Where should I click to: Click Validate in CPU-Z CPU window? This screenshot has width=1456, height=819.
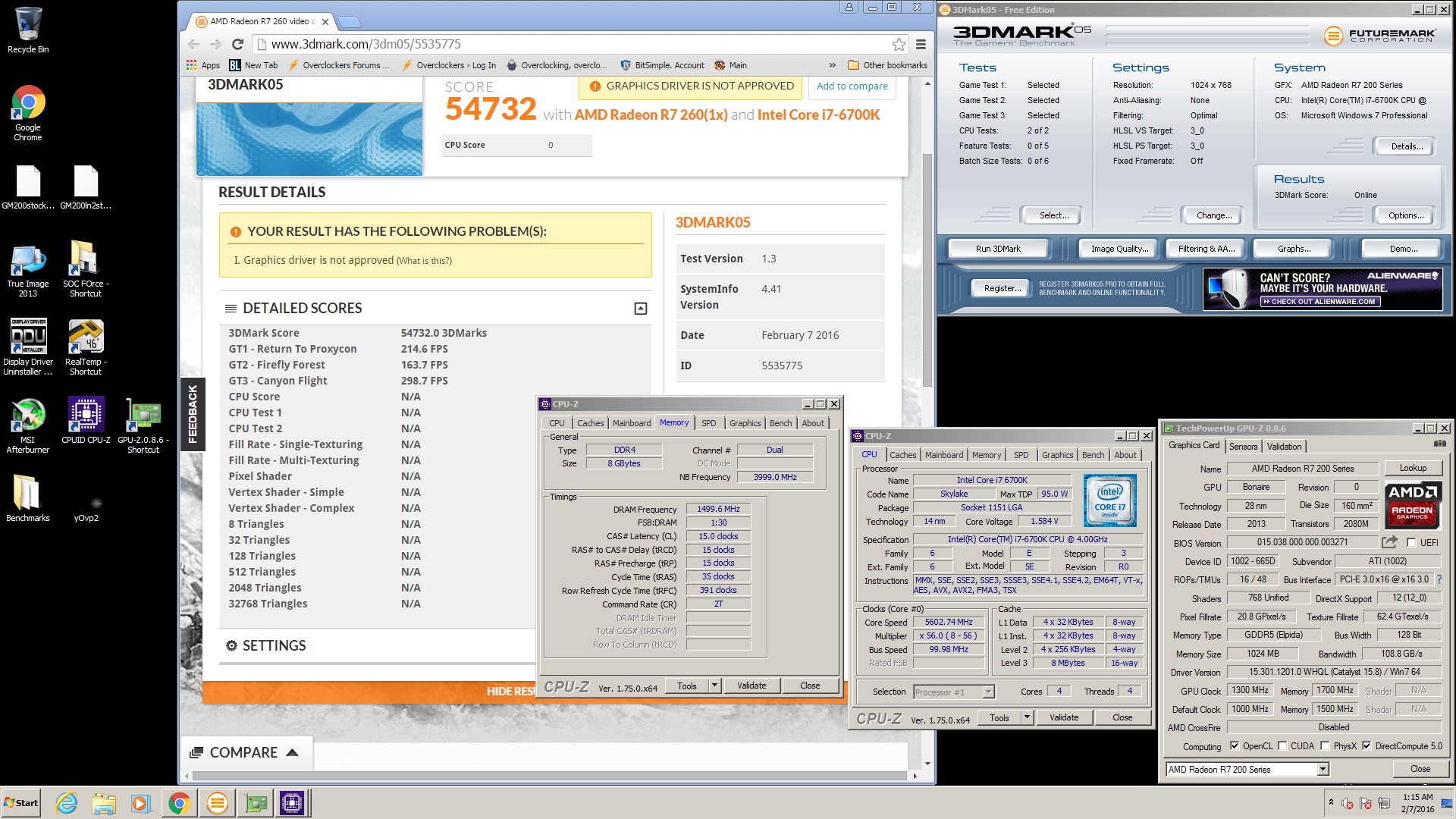1064,717
